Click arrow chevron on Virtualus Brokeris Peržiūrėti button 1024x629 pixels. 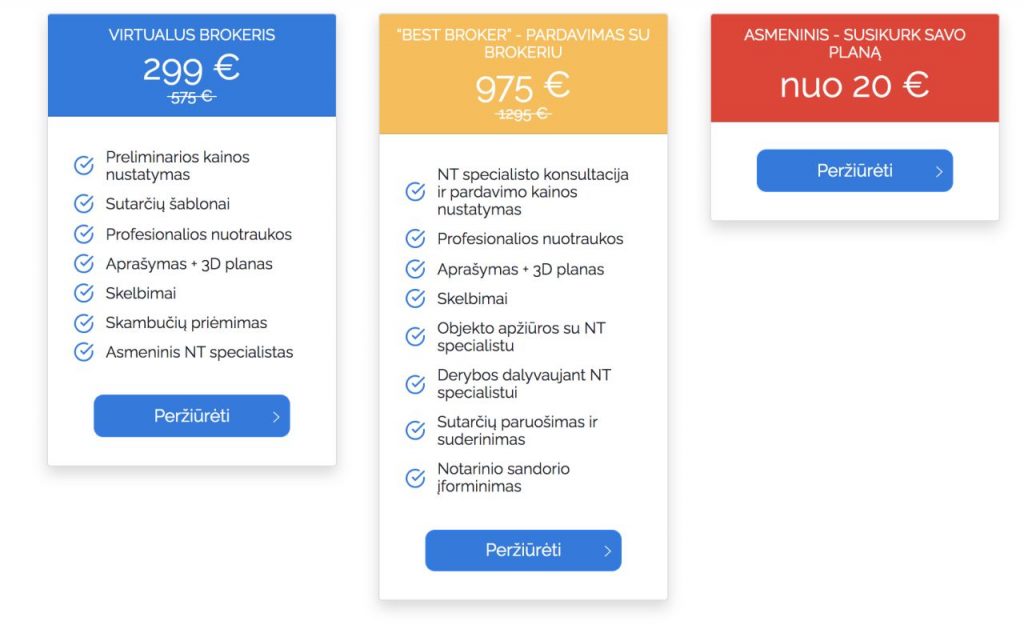[x=276, y=417]
